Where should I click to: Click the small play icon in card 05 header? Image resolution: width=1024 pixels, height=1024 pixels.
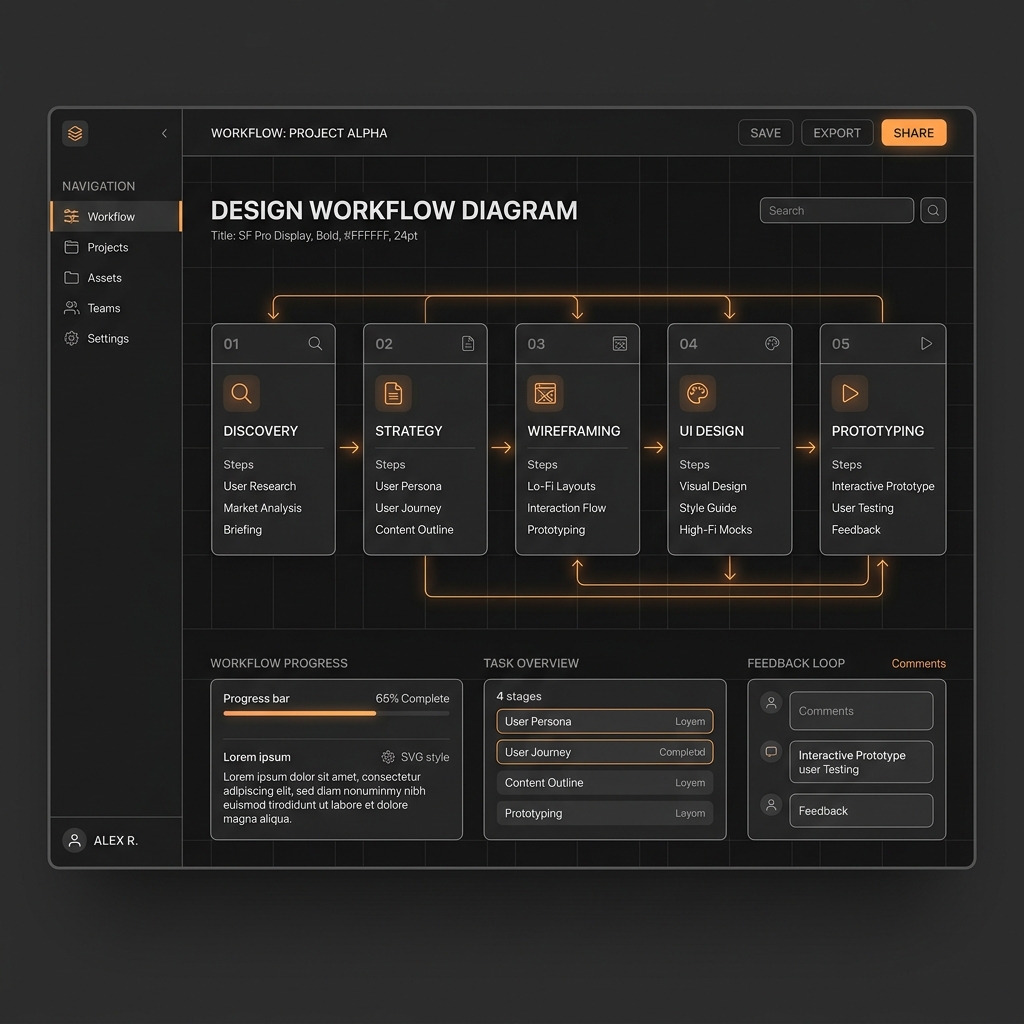click(926, 344)
